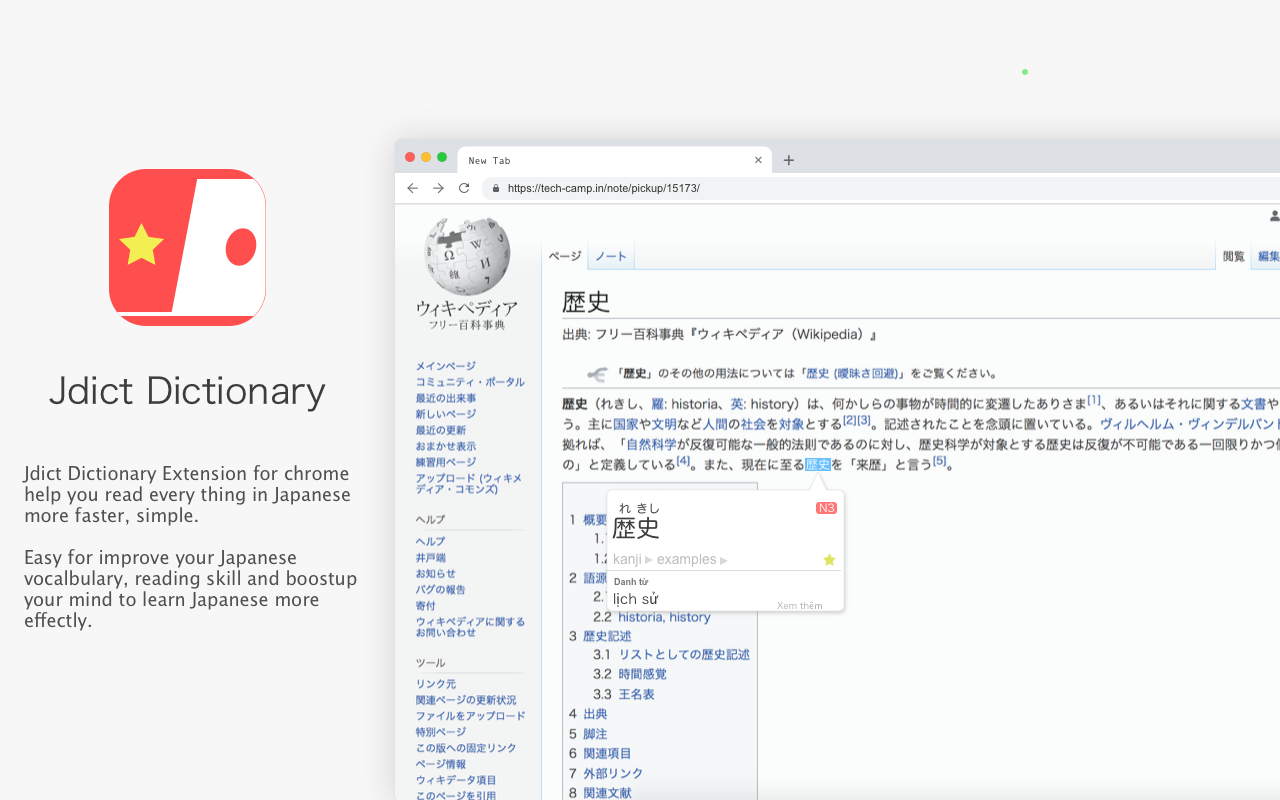Click the browser forward arrow
The image size is (1280, 800).
pos(438,188)
